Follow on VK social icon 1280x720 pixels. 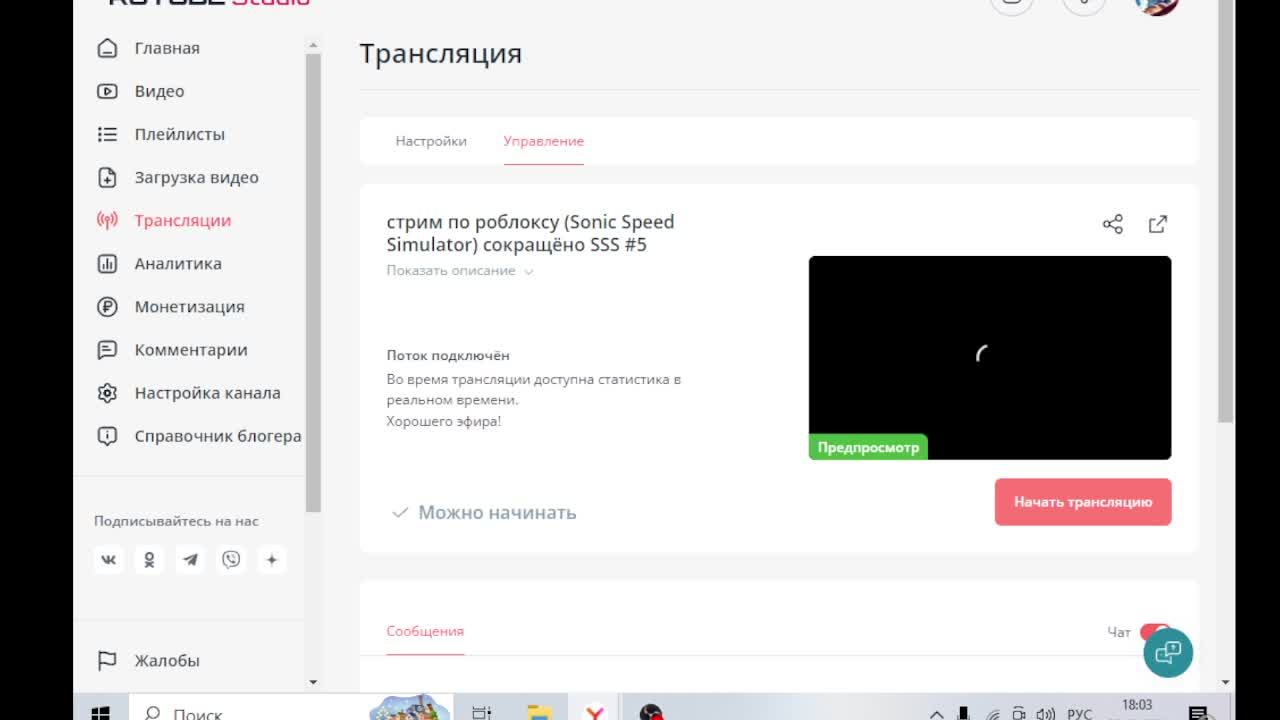click(108, 560)
